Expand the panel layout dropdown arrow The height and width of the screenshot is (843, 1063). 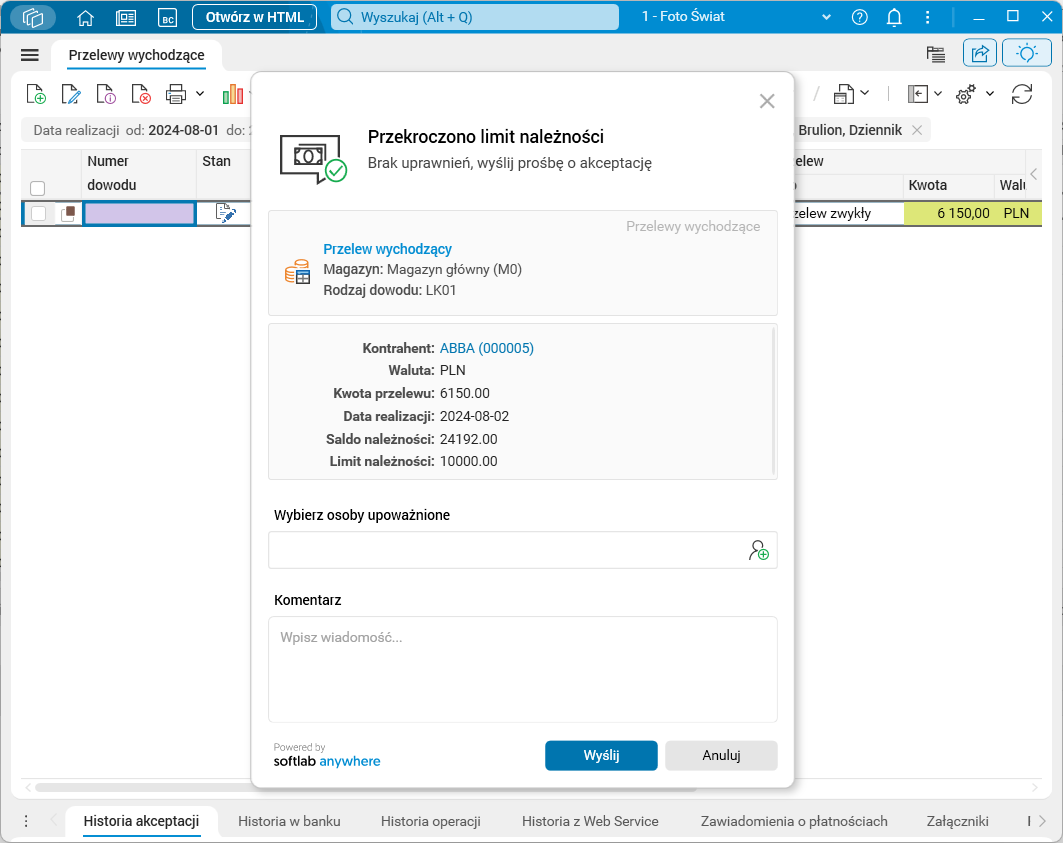point(938,94)
